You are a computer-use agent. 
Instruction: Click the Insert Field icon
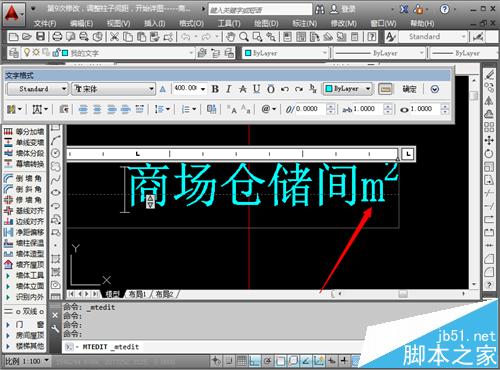[x=211, y=109]
